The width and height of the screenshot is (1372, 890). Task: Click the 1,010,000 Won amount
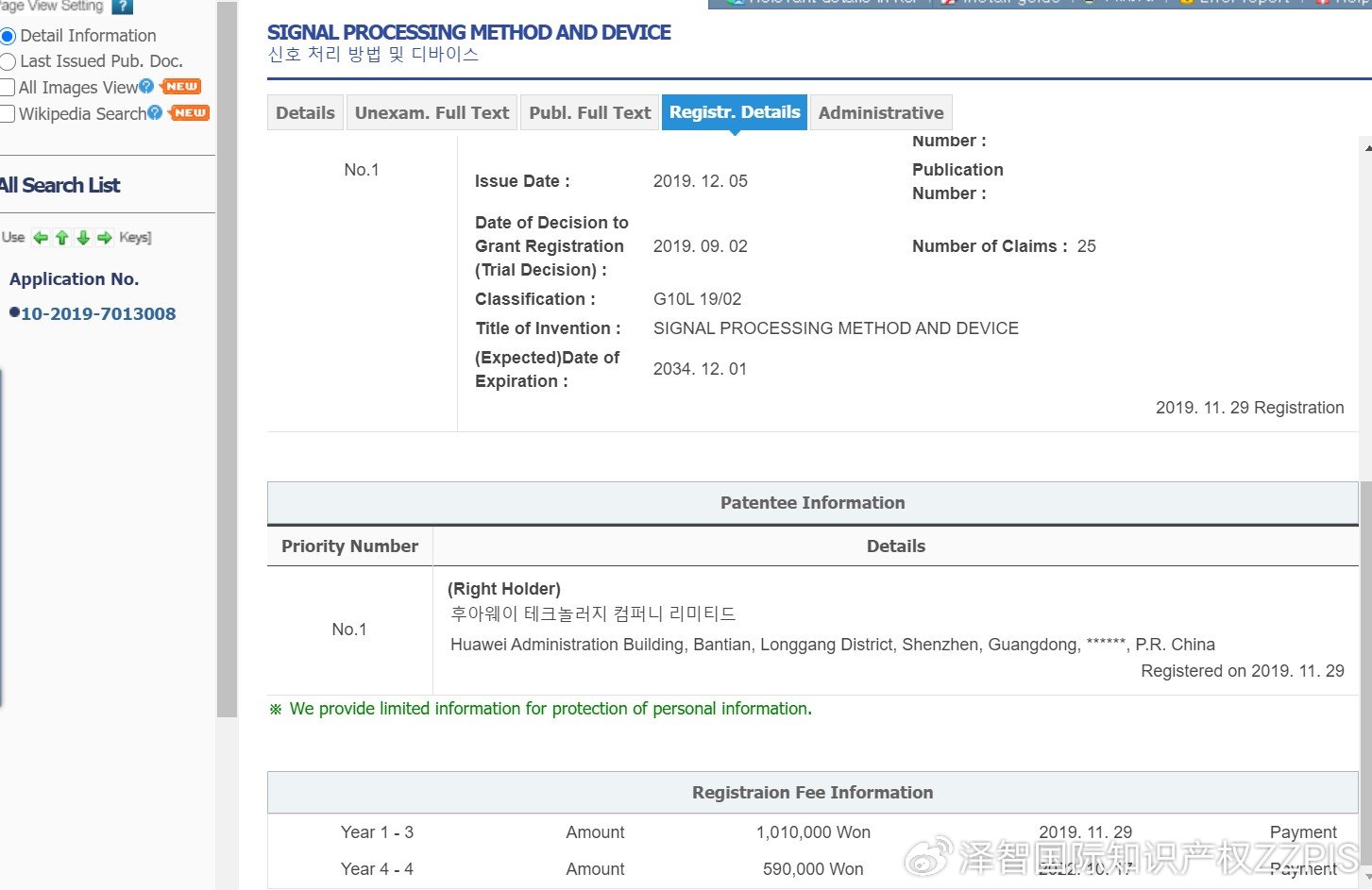813,832
